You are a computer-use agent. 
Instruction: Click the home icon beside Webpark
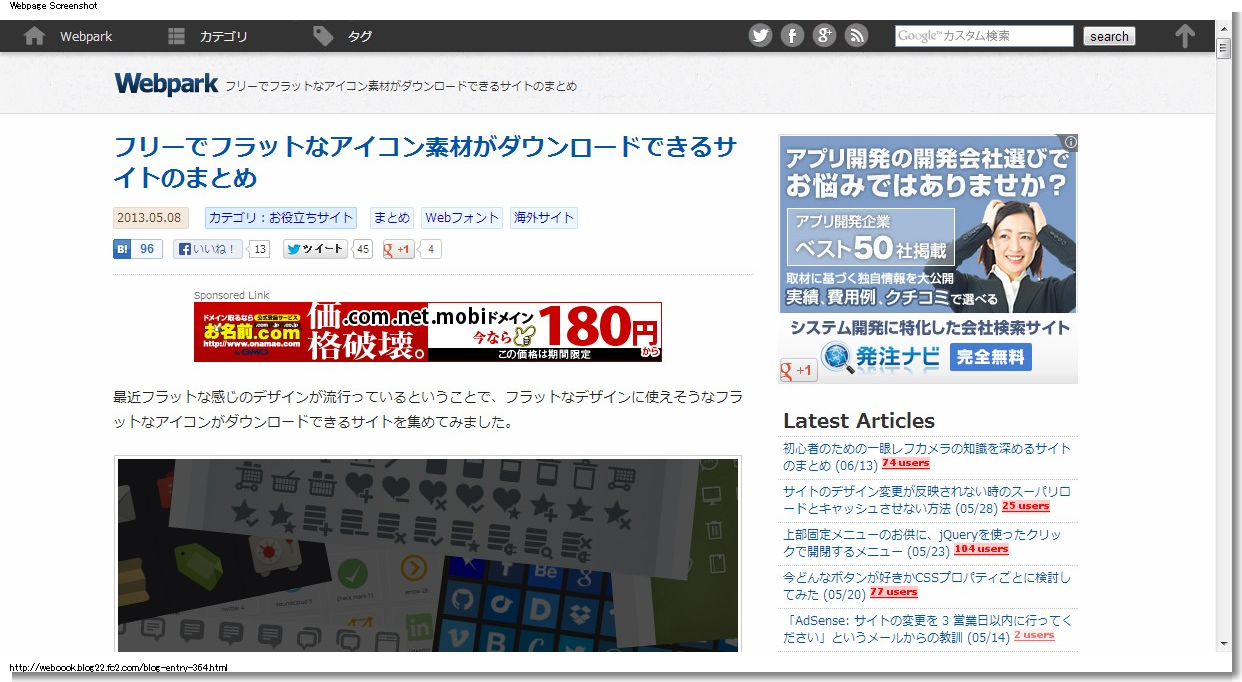(x=34, y=36)
